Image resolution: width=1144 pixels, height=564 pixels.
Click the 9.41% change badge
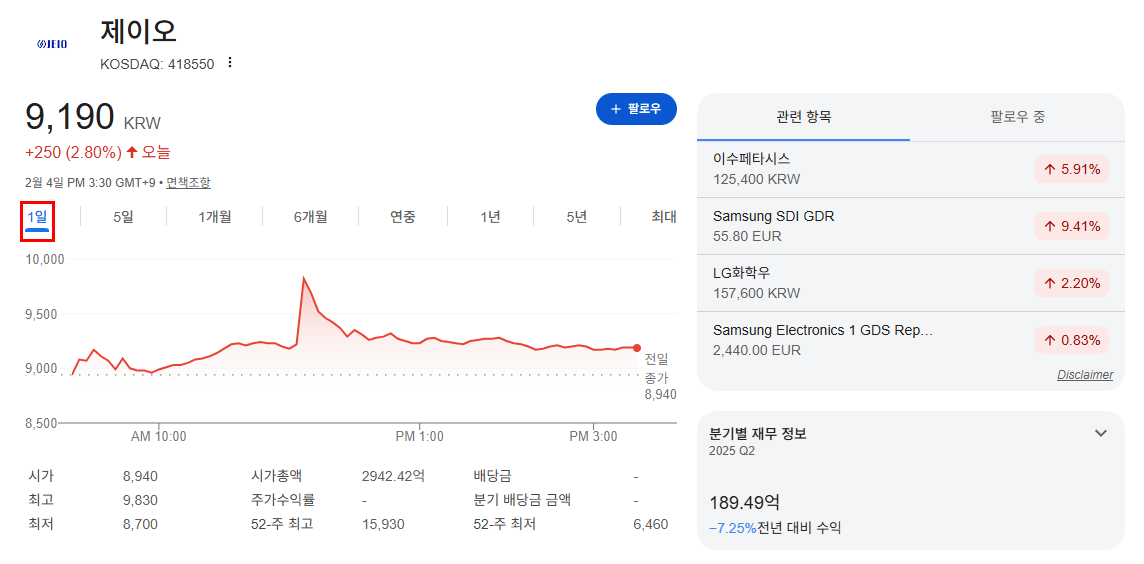pos(1071,226)
